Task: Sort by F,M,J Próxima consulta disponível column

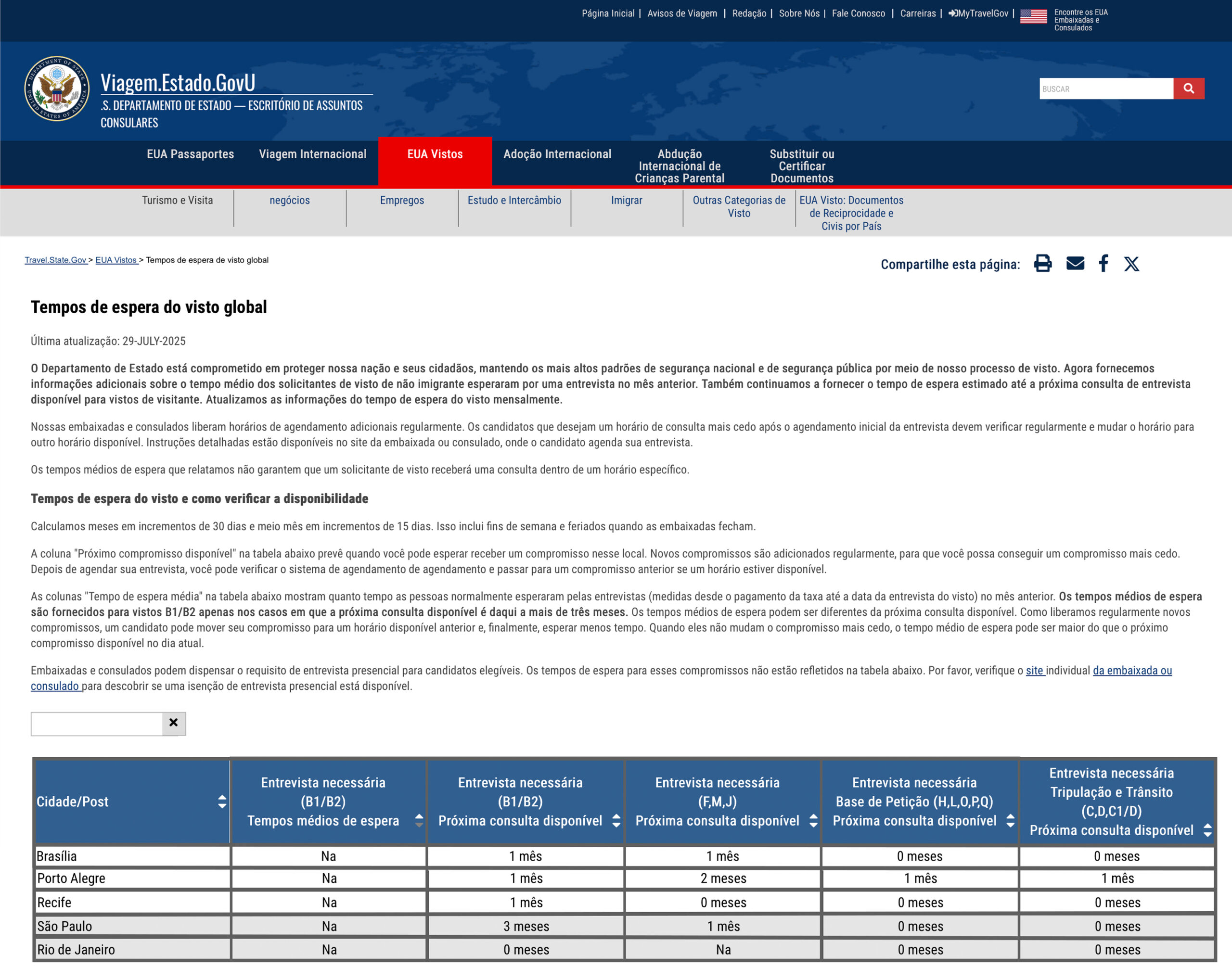Action: pyautogui.click(x=813, y=820)
